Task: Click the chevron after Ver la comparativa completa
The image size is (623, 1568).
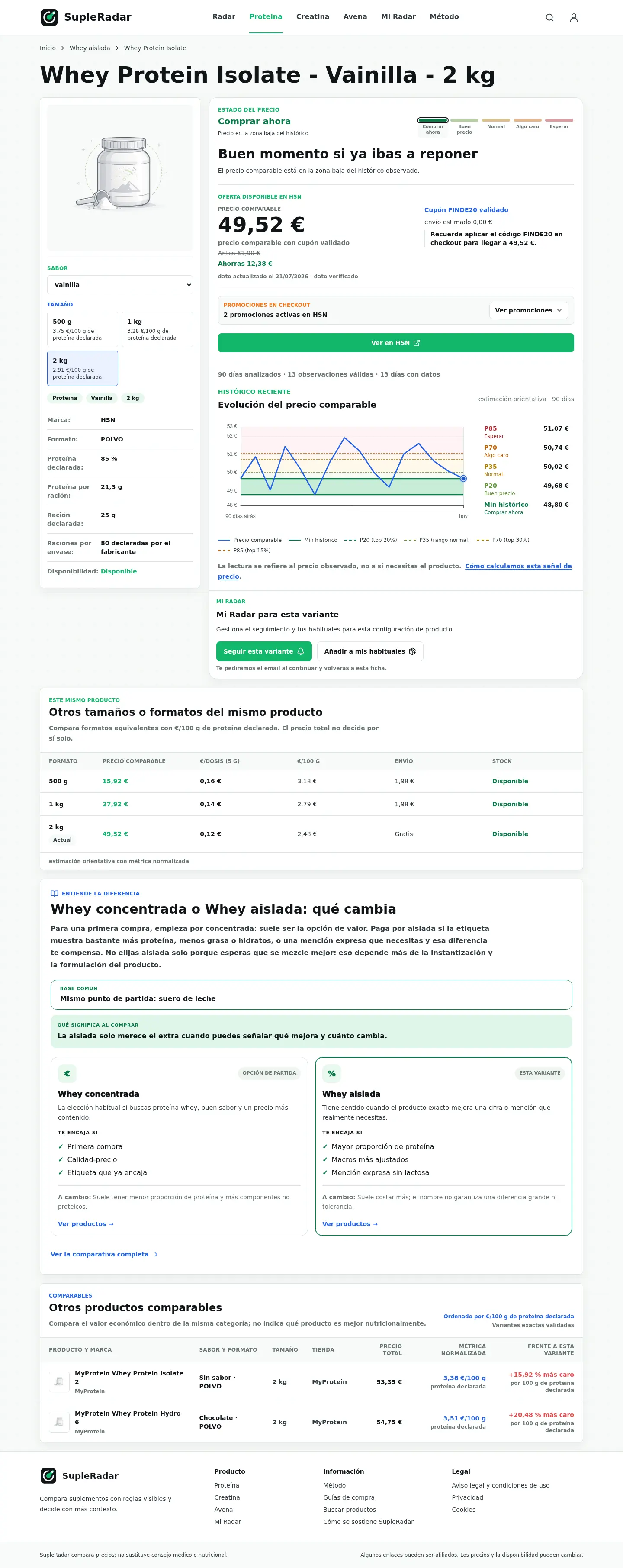Action: [x=156, y=1254]
